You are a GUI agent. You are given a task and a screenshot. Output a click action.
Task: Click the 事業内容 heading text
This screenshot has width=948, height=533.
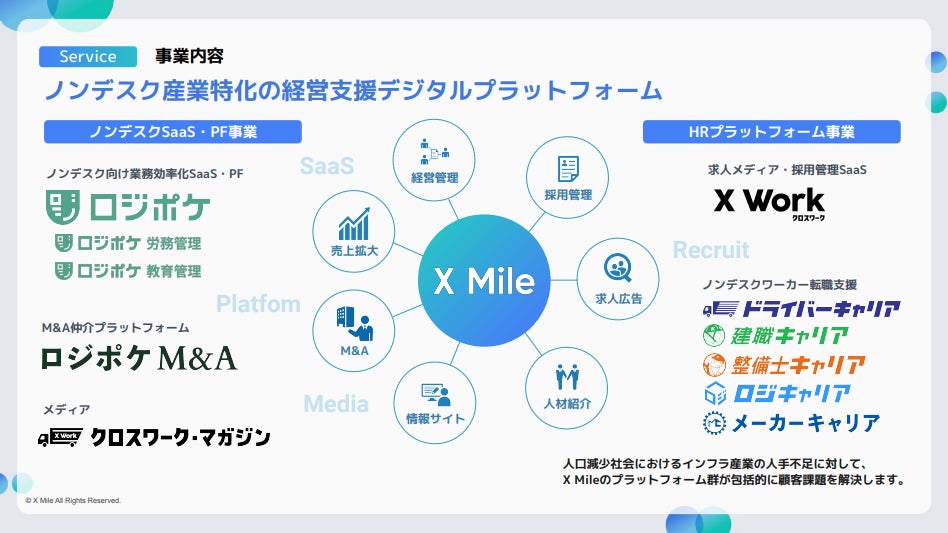coord(189,56)
